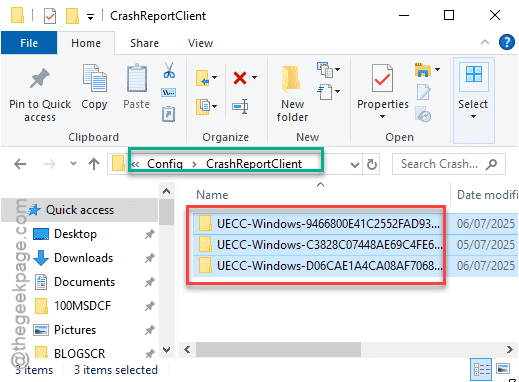Select Quick access in navigation pane
This screenshot has width=519, height=382.
pyautogui.click(x=80, y=210)
